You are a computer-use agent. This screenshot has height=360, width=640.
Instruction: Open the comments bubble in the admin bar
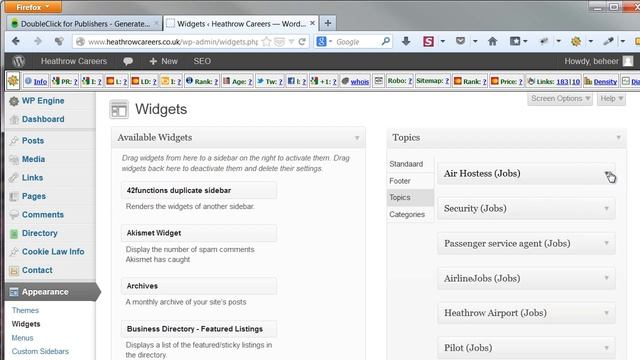(x=128, y=61)
